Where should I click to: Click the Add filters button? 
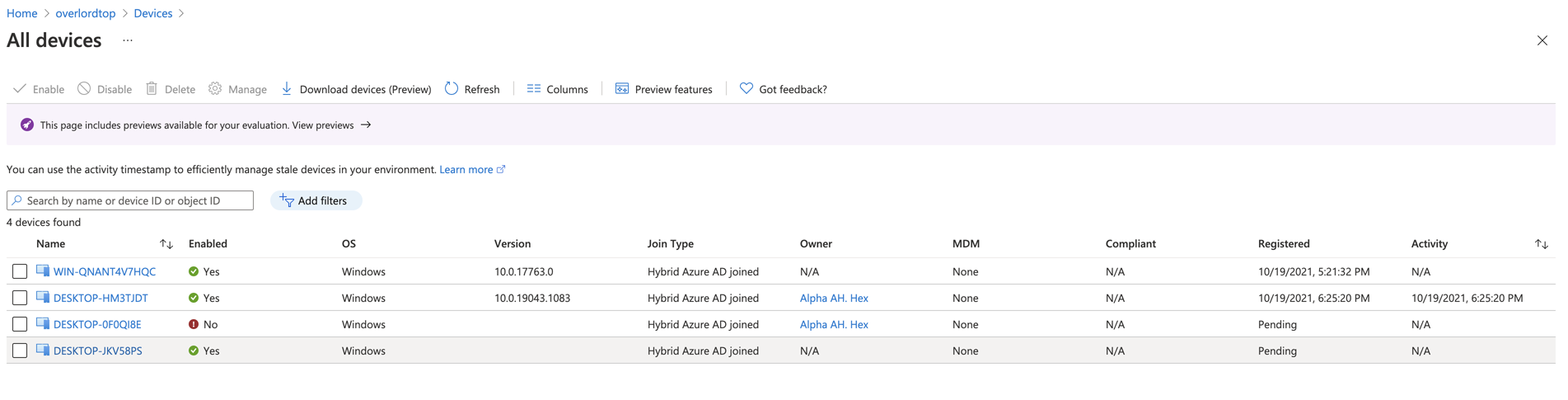tap(316, 200)
